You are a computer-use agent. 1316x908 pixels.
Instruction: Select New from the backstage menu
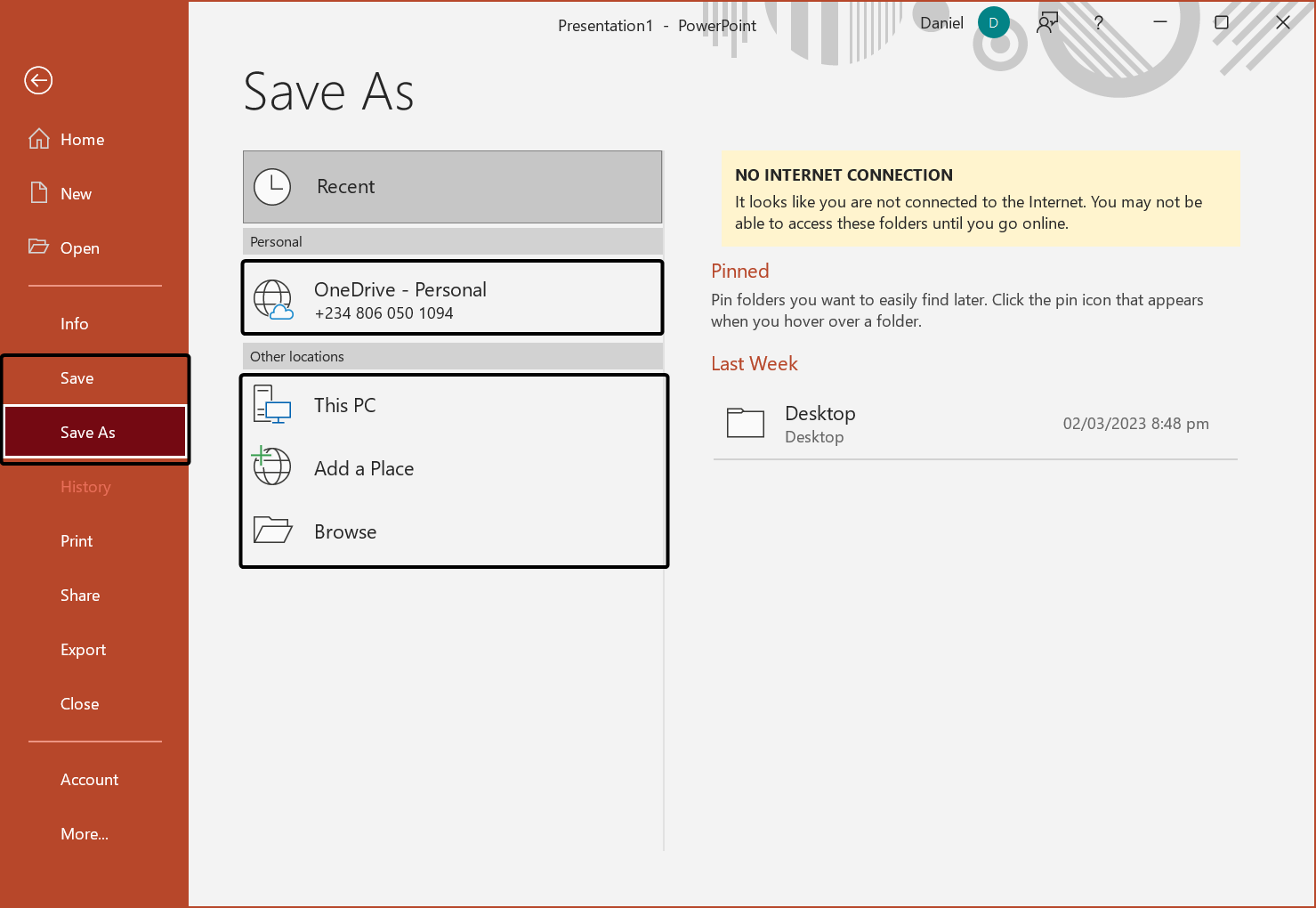click(76, 194)
